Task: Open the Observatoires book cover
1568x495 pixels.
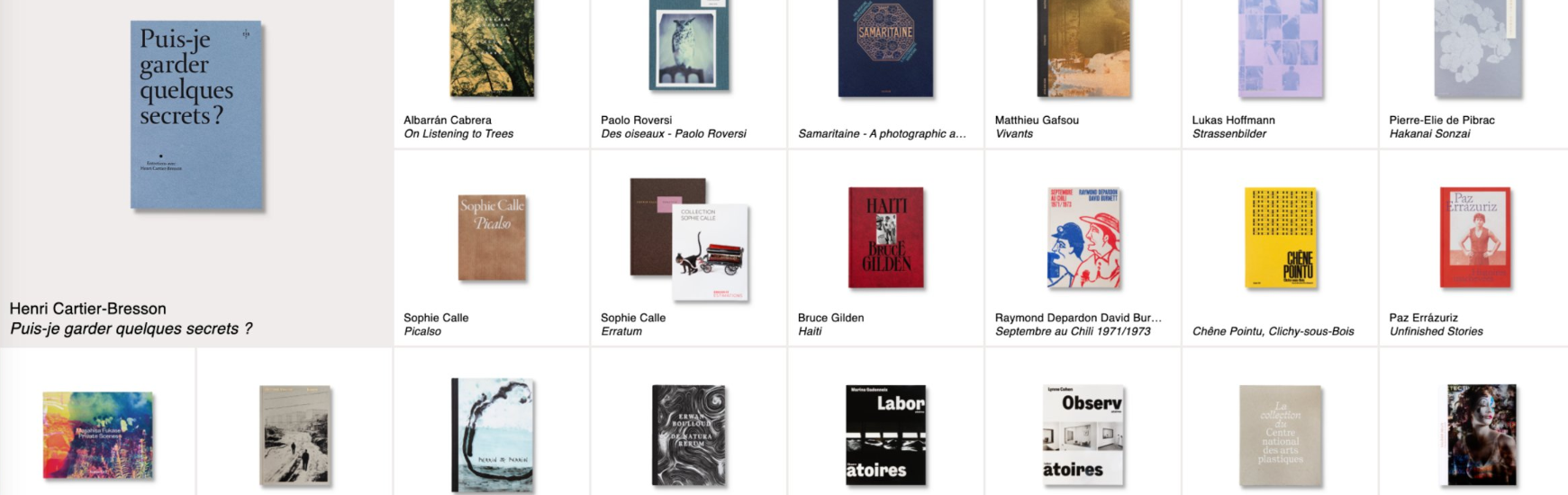Action: [1083, 436]
